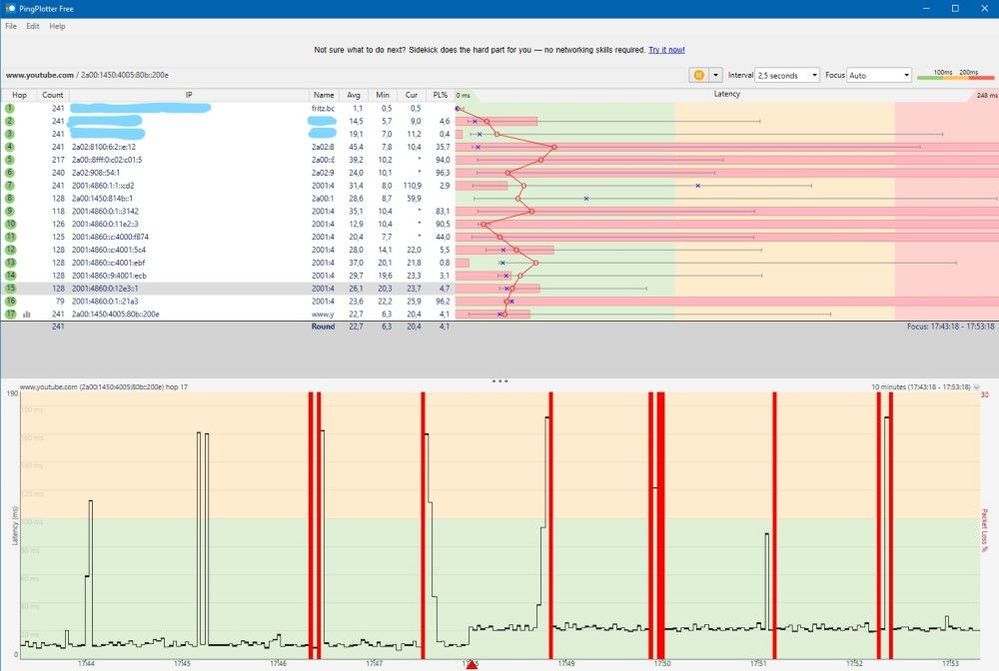Screen dimensions: 999x671
Task: Select the hop 11 green circle icon
Action: [10, 236]
